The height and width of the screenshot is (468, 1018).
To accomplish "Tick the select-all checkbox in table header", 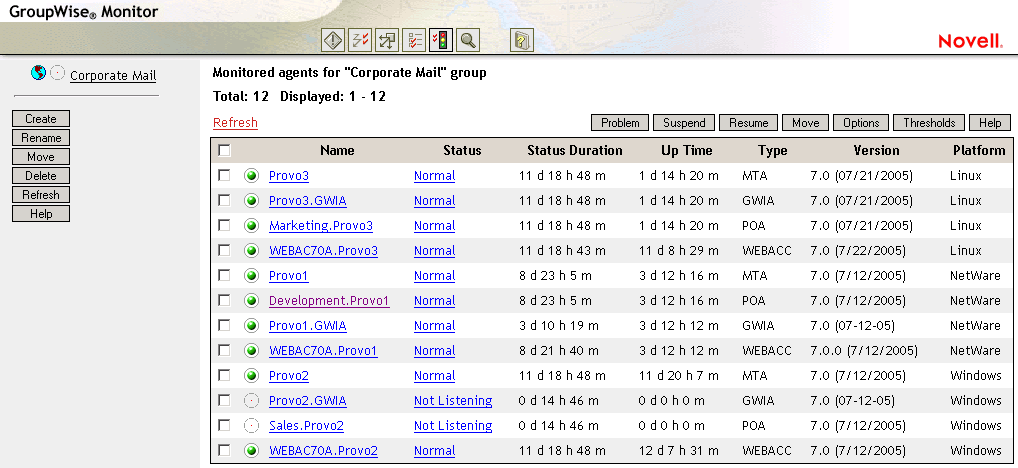I will 224,151.
